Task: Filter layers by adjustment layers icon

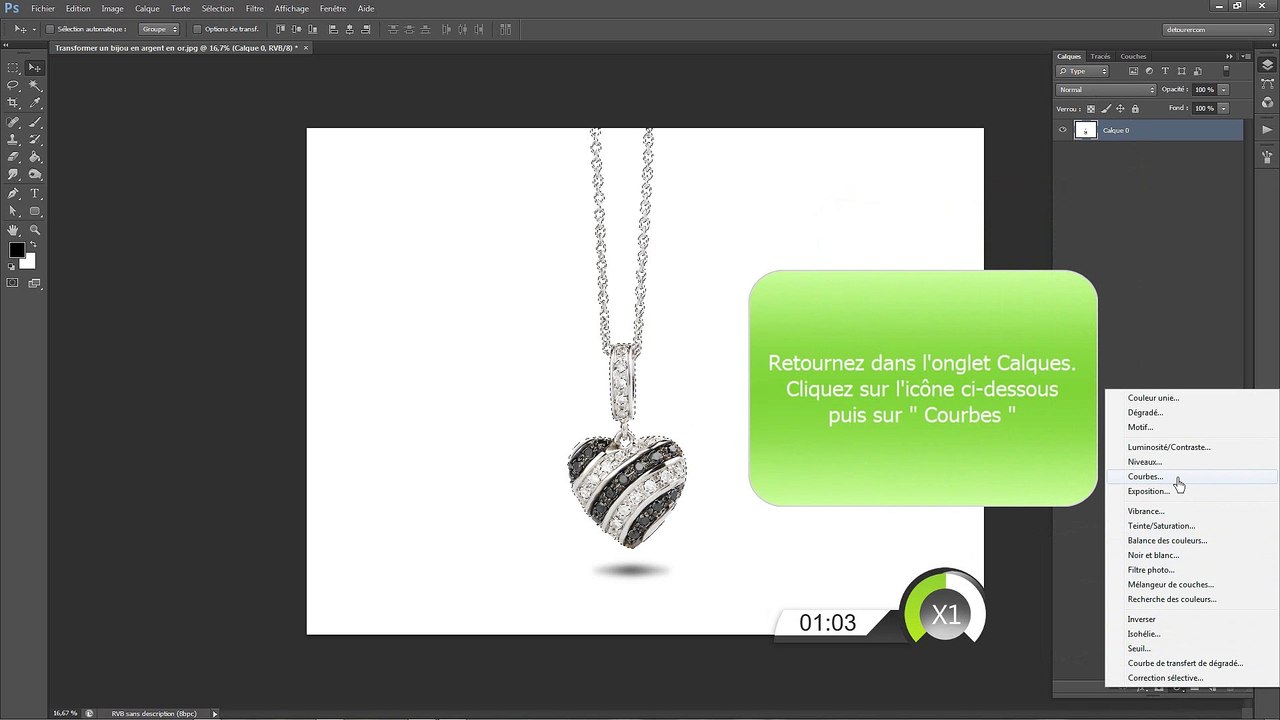Action: tap(1149, 71)
